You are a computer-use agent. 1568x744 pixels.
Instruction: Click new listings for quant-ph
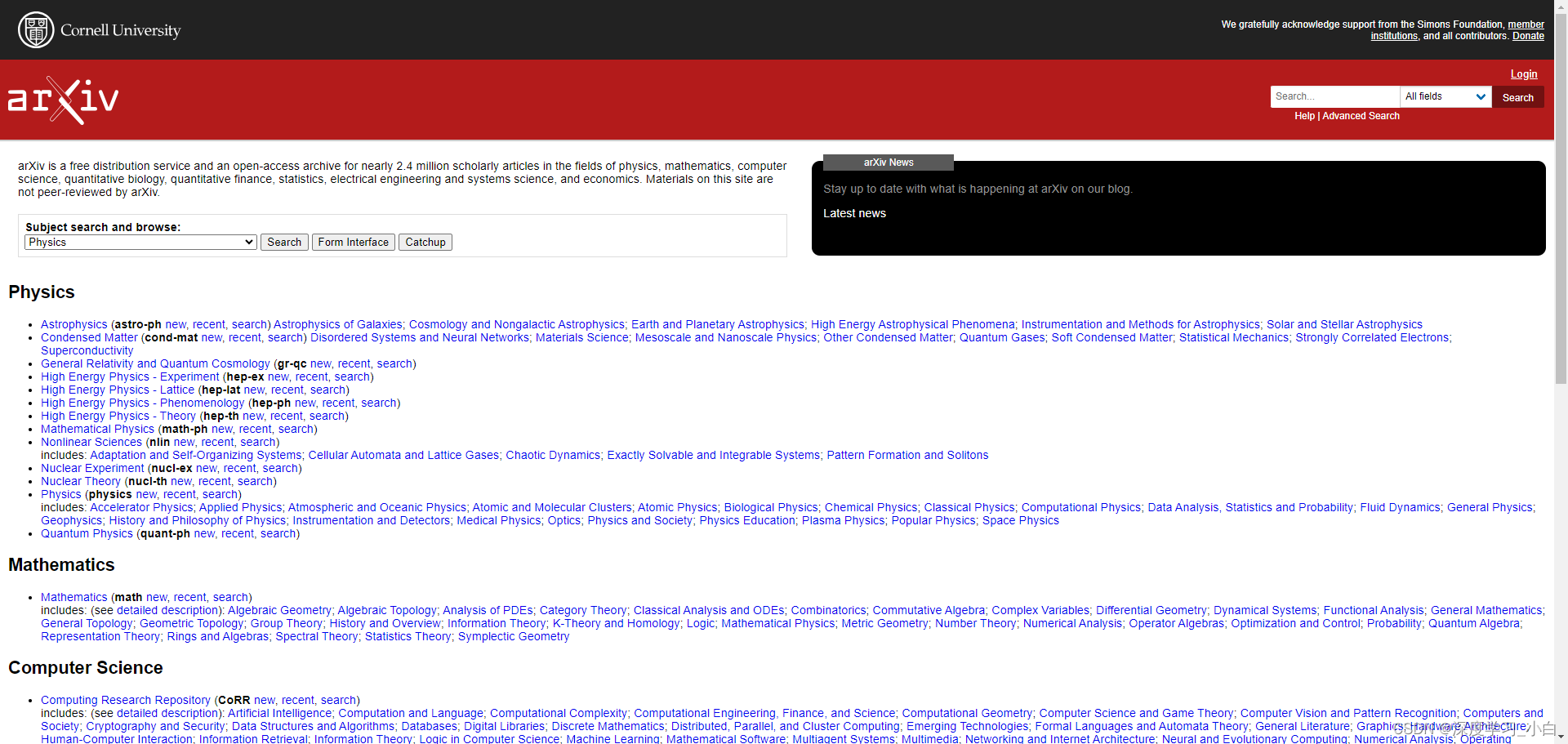[x=204, y=533]
